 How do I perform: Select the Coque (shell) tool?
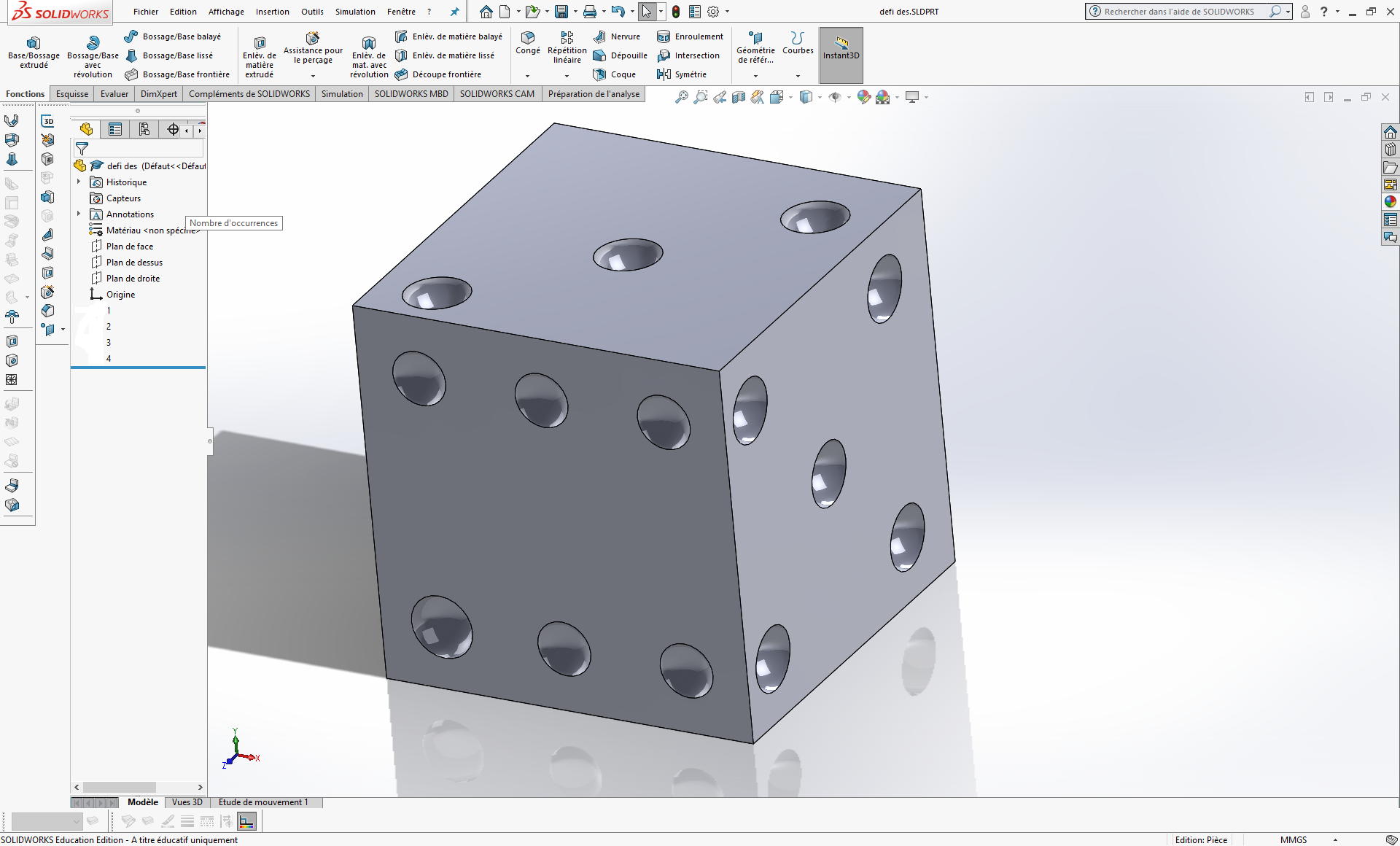(615, 74)
